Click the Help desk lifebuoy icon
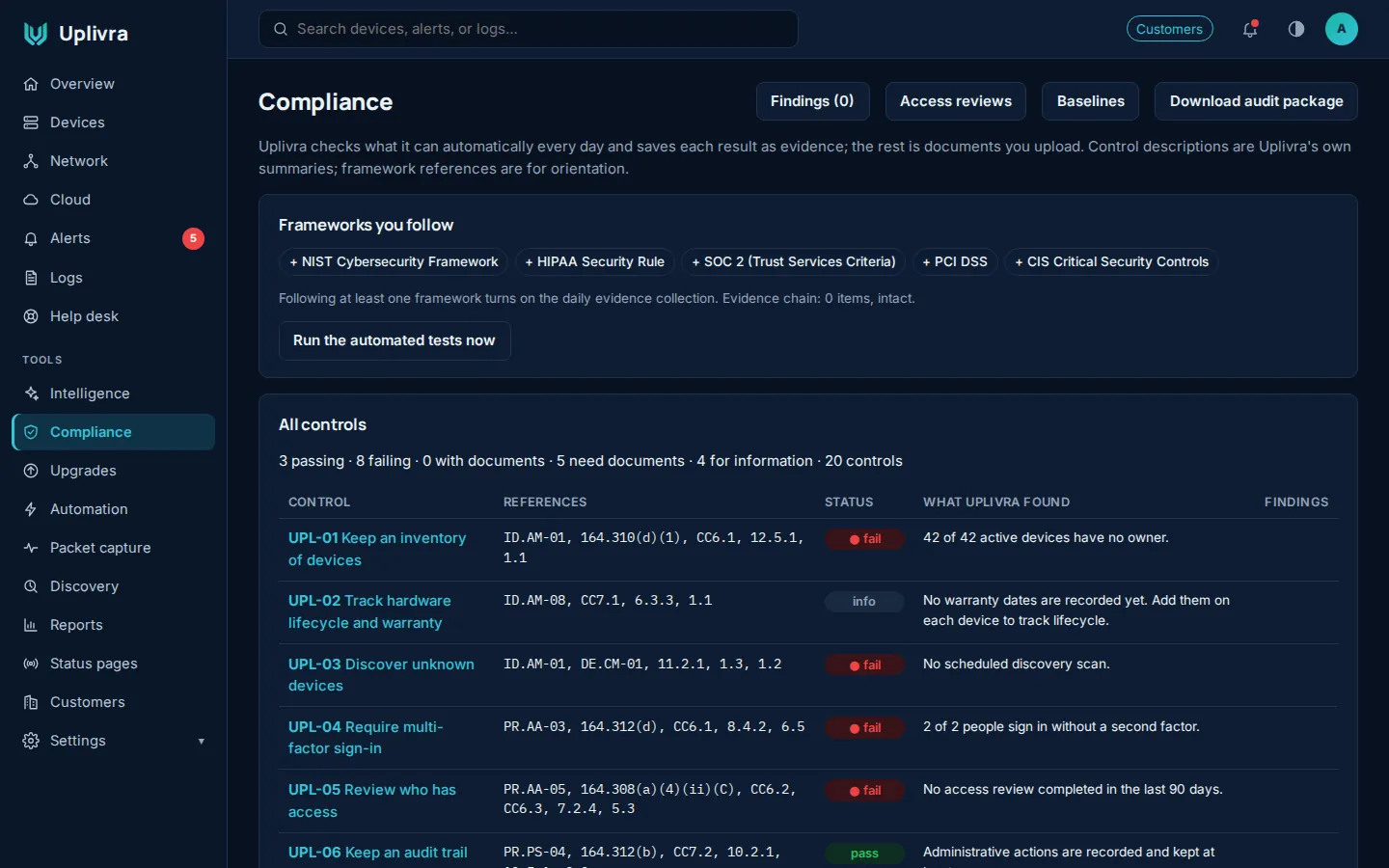The image size is (1389, 868). pyautogui.click(x=31, y=316)
